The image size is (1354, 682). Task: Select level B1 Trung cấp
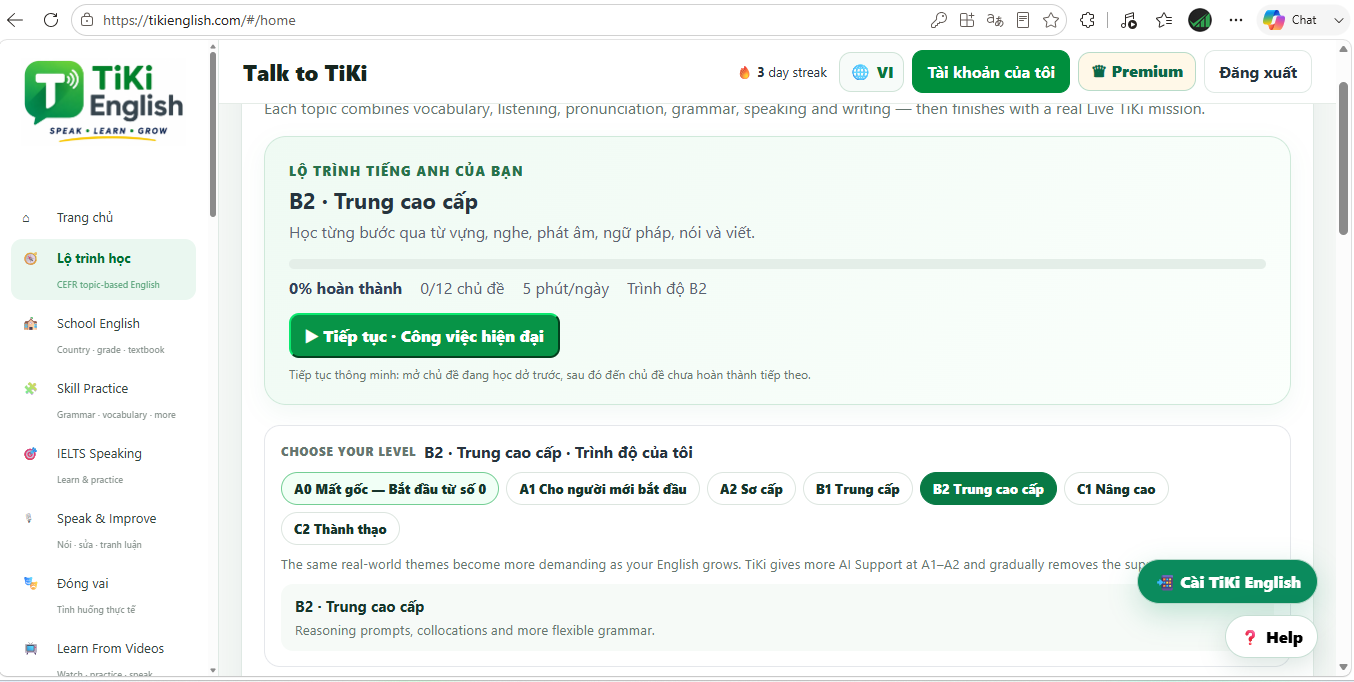tap(858, 489)
